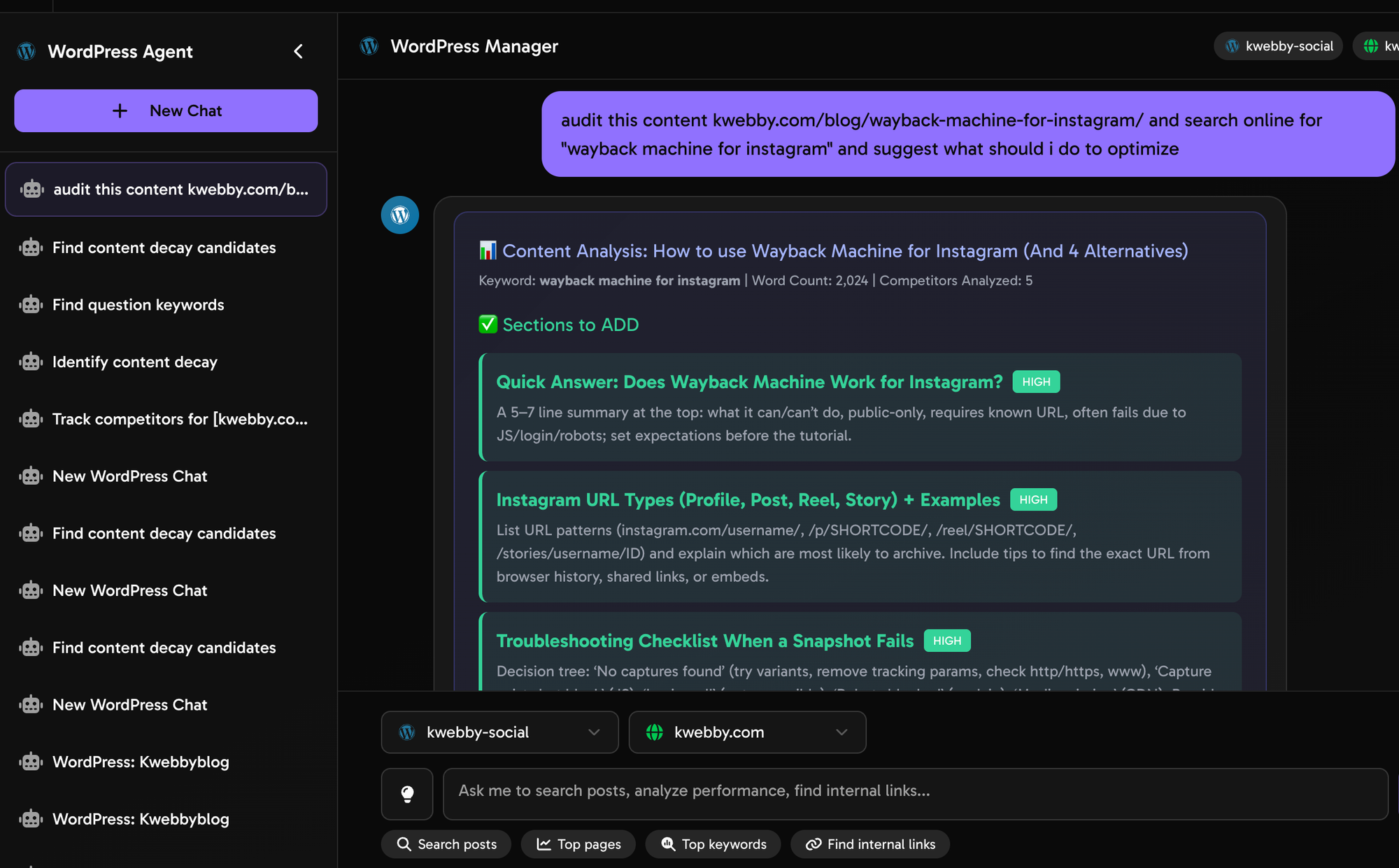Click the link icon on Find internal links chip
Image resolution: width=1399 pixels, height=868 pixels.
(x=814, y=844)
